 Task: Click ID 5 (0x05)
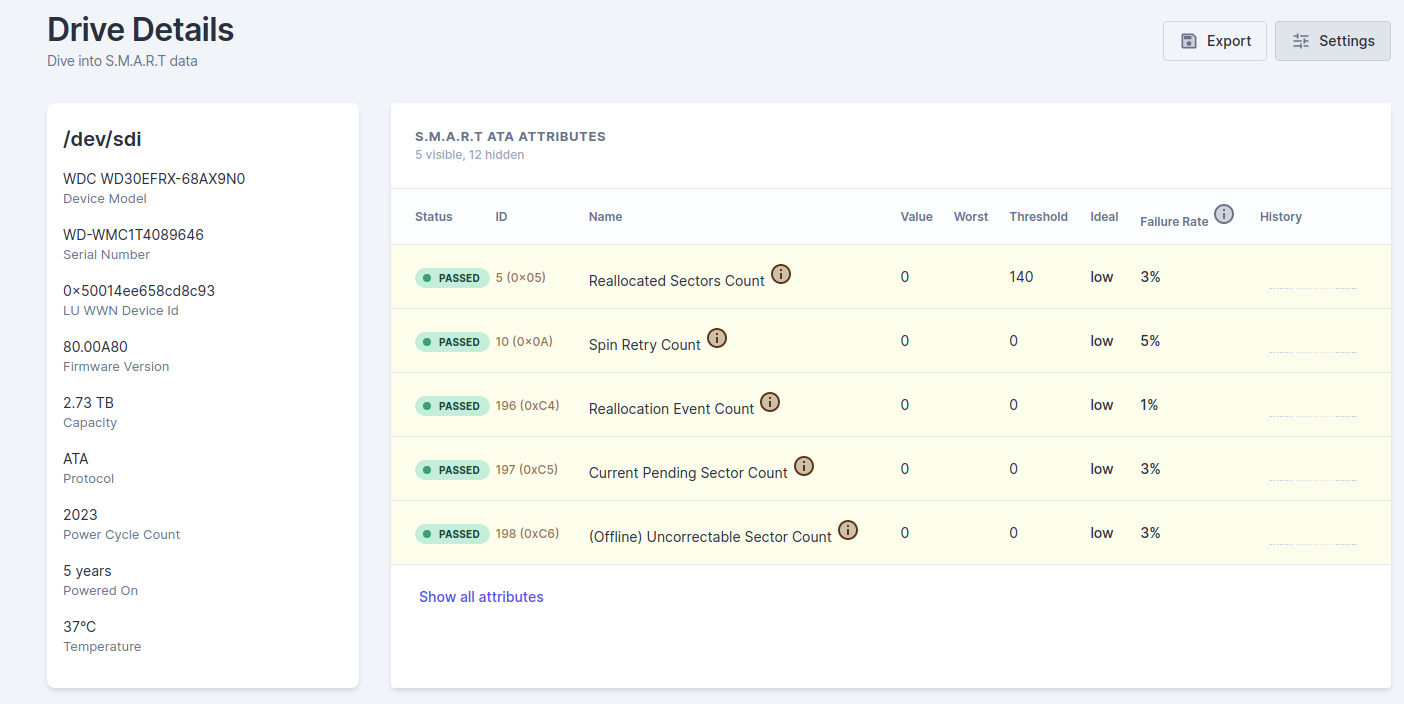tap(521, 277)
